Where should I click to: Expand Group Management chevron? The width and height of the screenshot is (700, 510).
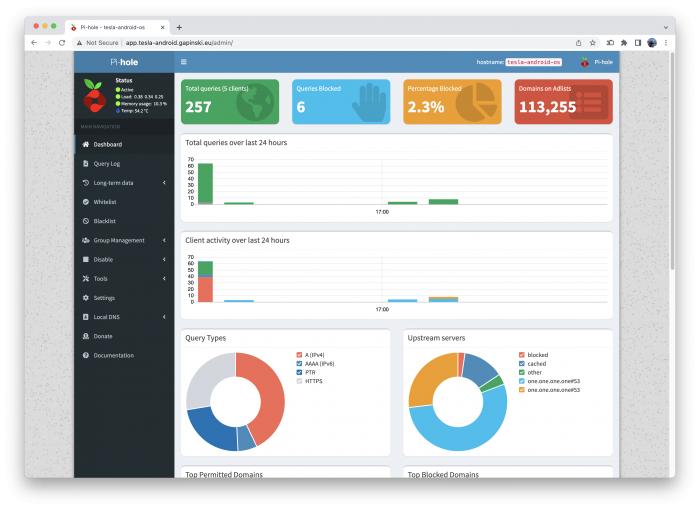[x=164, y=240]
